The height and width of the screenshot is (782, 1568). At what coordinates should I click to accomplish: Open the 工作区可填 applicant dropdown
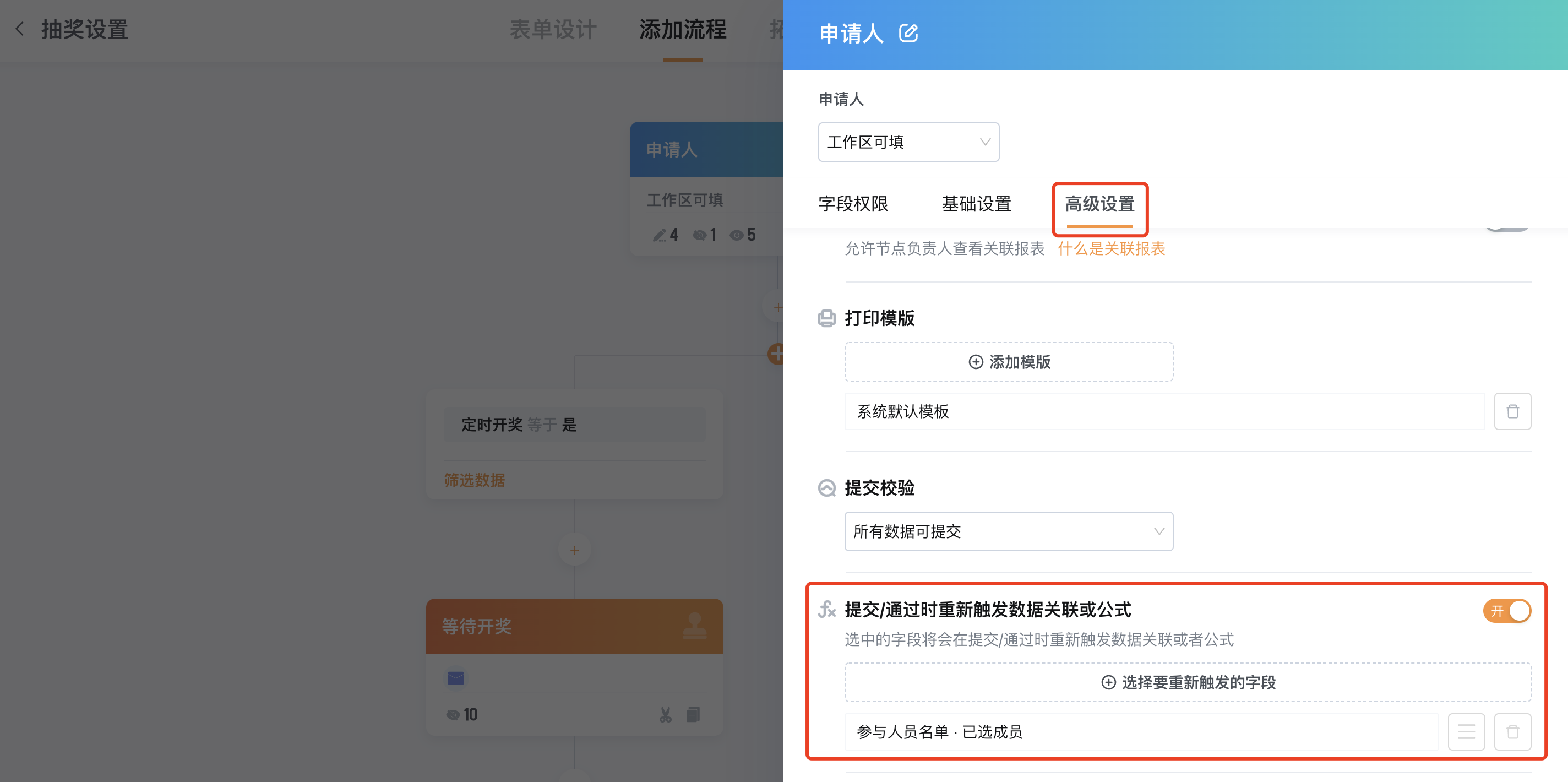click(908, 142)
